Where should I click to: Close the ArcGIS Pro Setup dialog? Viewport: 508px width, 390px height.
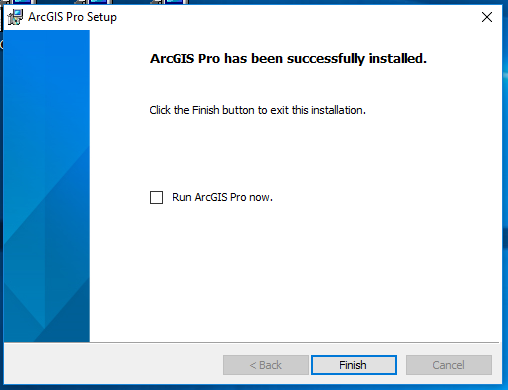tap(487, 17)
